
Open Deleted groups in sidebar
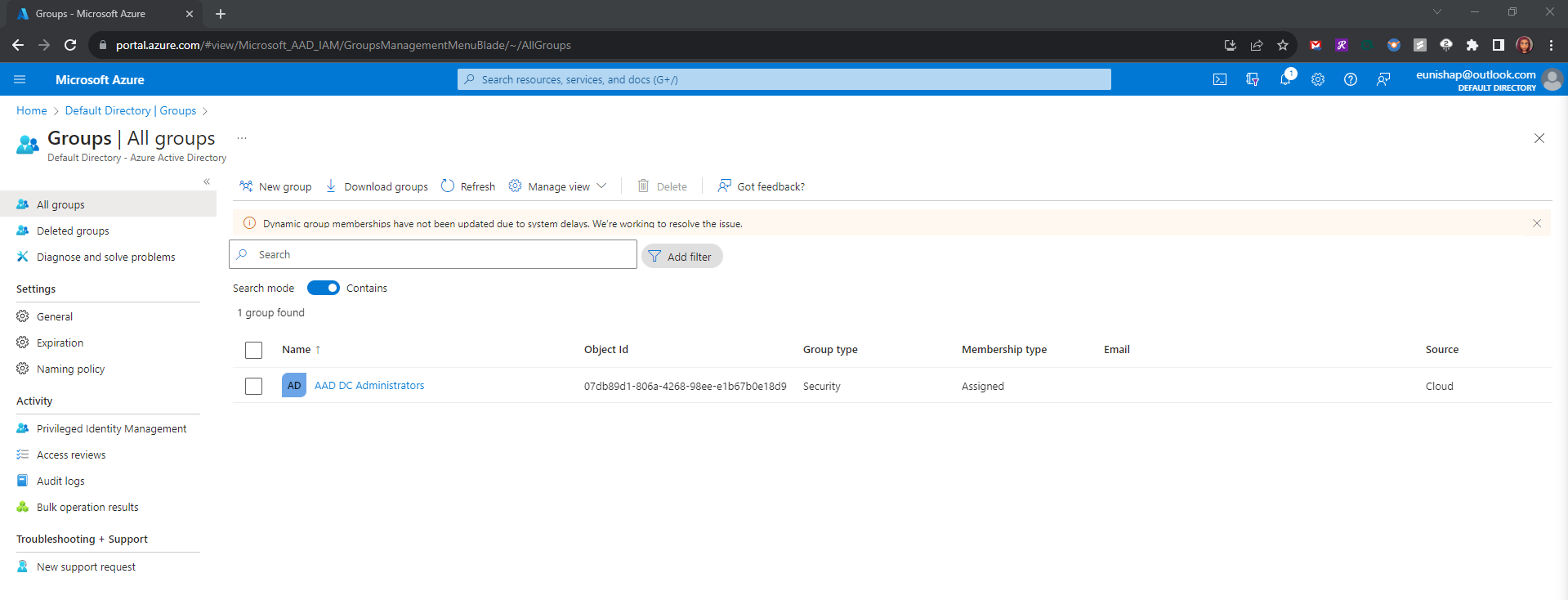click(73, 231)
